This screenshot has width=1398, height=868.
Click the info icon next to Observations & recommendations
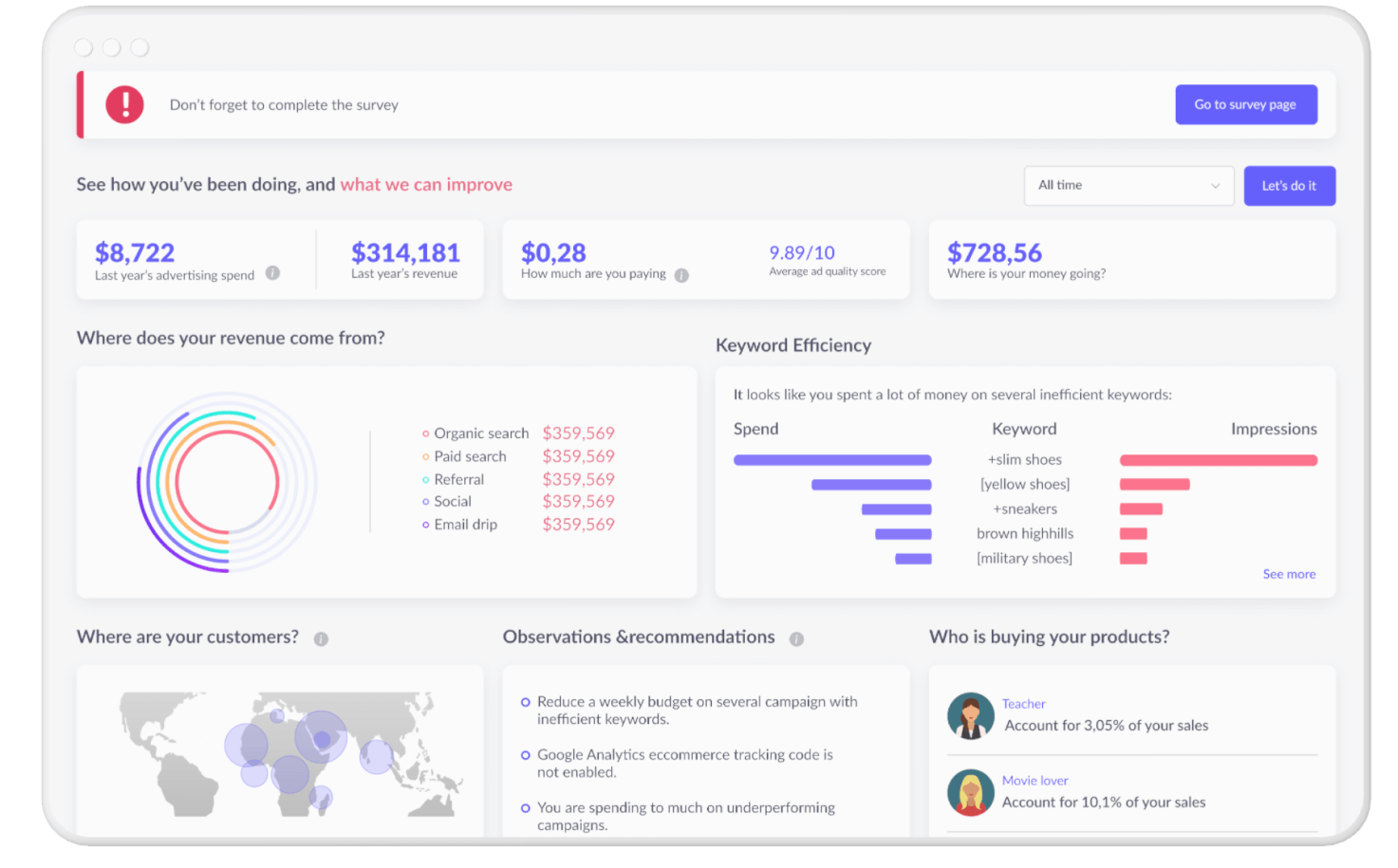(795, 639)
